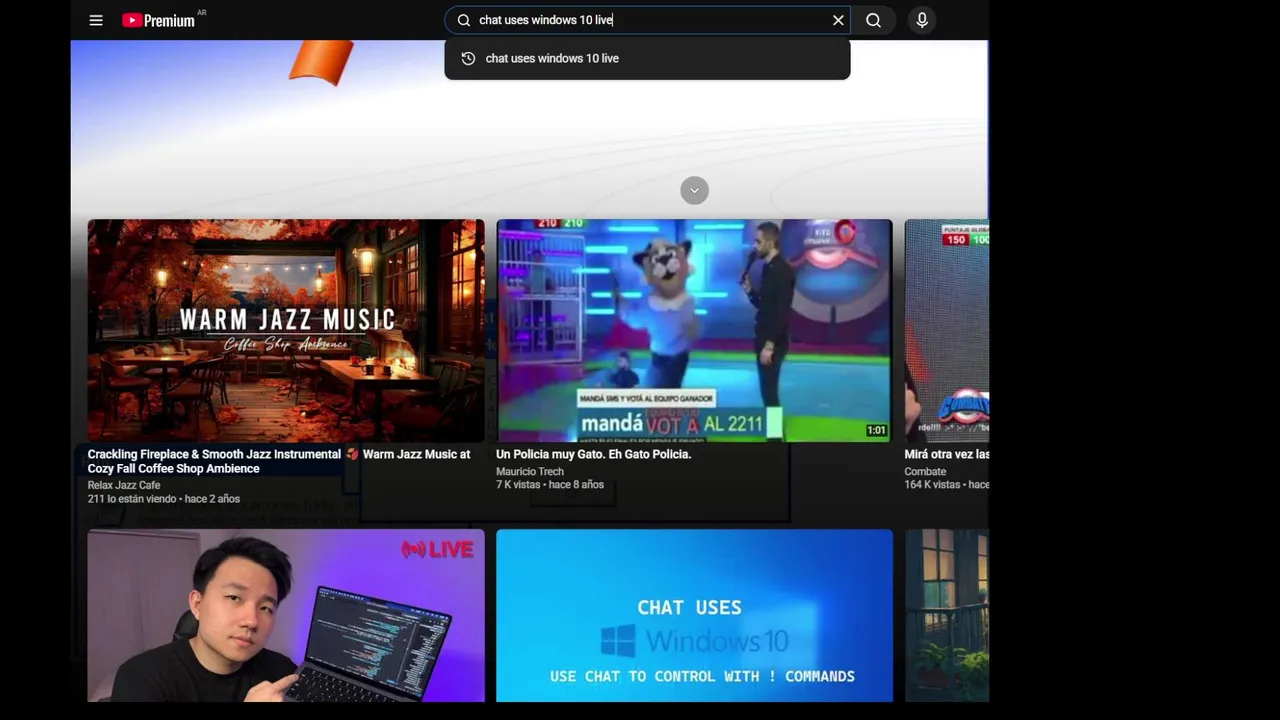Viewport: 1280px width, 720px height.
Task: Click "7 K vistas · hace 8 años" text
Action: [x=550, y=485]
